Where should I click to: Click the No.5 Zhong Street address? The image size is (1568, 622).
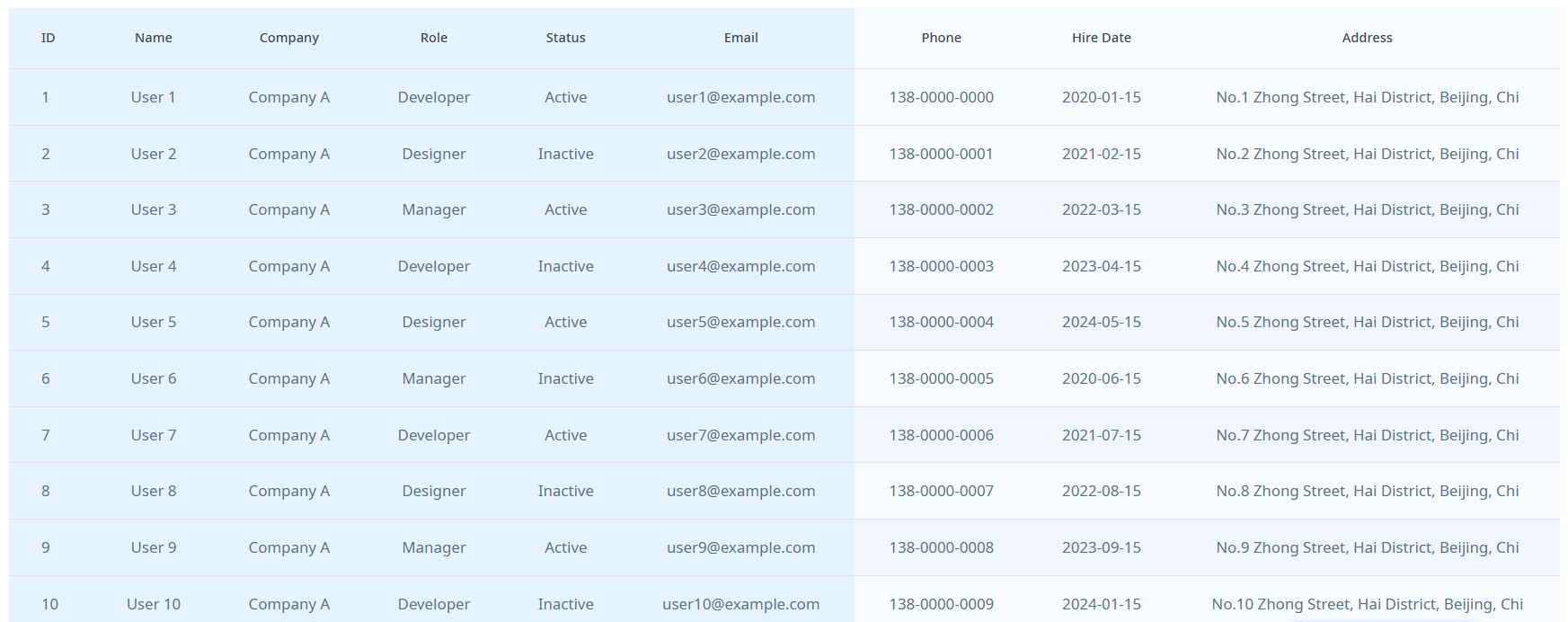(x=1368, y=322)
